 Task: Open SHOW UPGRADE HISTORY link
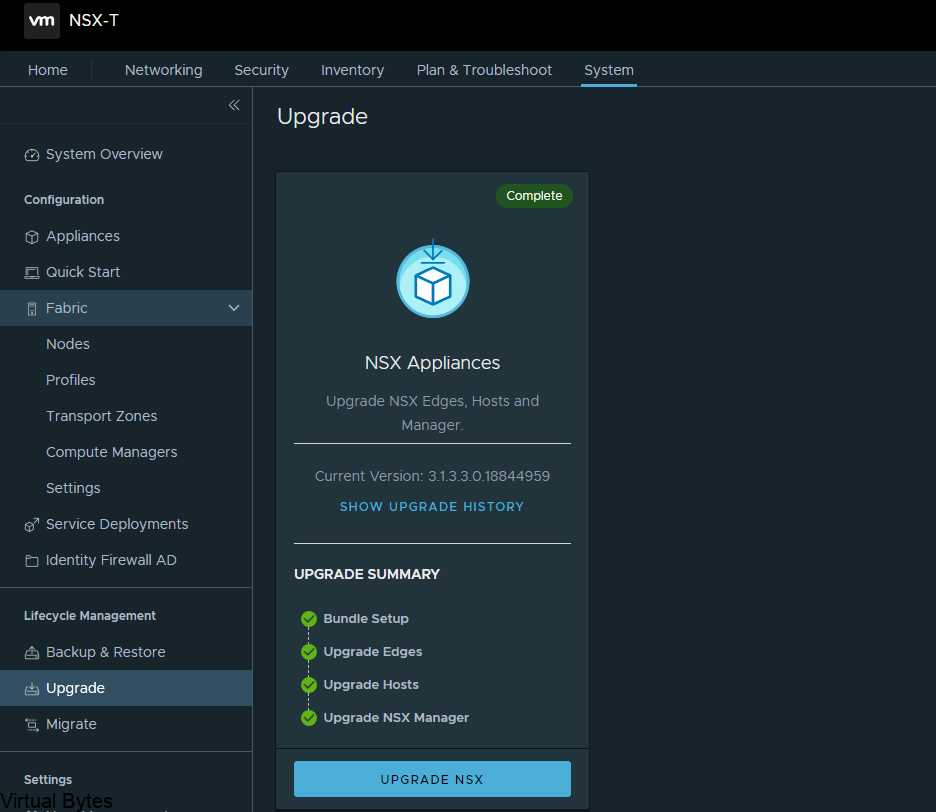pos(432,507)
